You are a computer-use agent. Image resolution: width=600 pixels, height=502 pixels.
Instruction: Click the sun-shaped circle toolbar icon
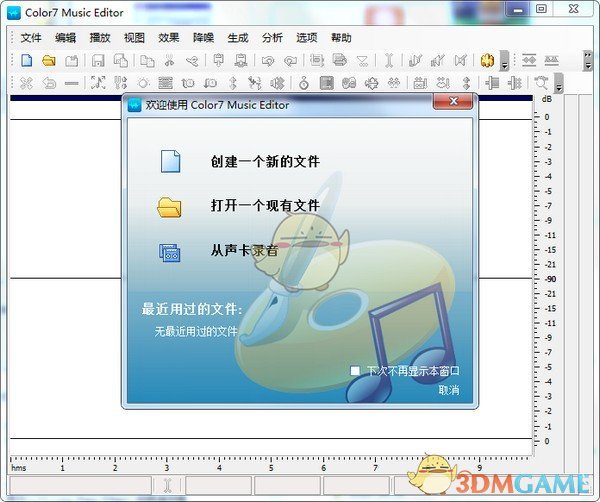[143, 83]
